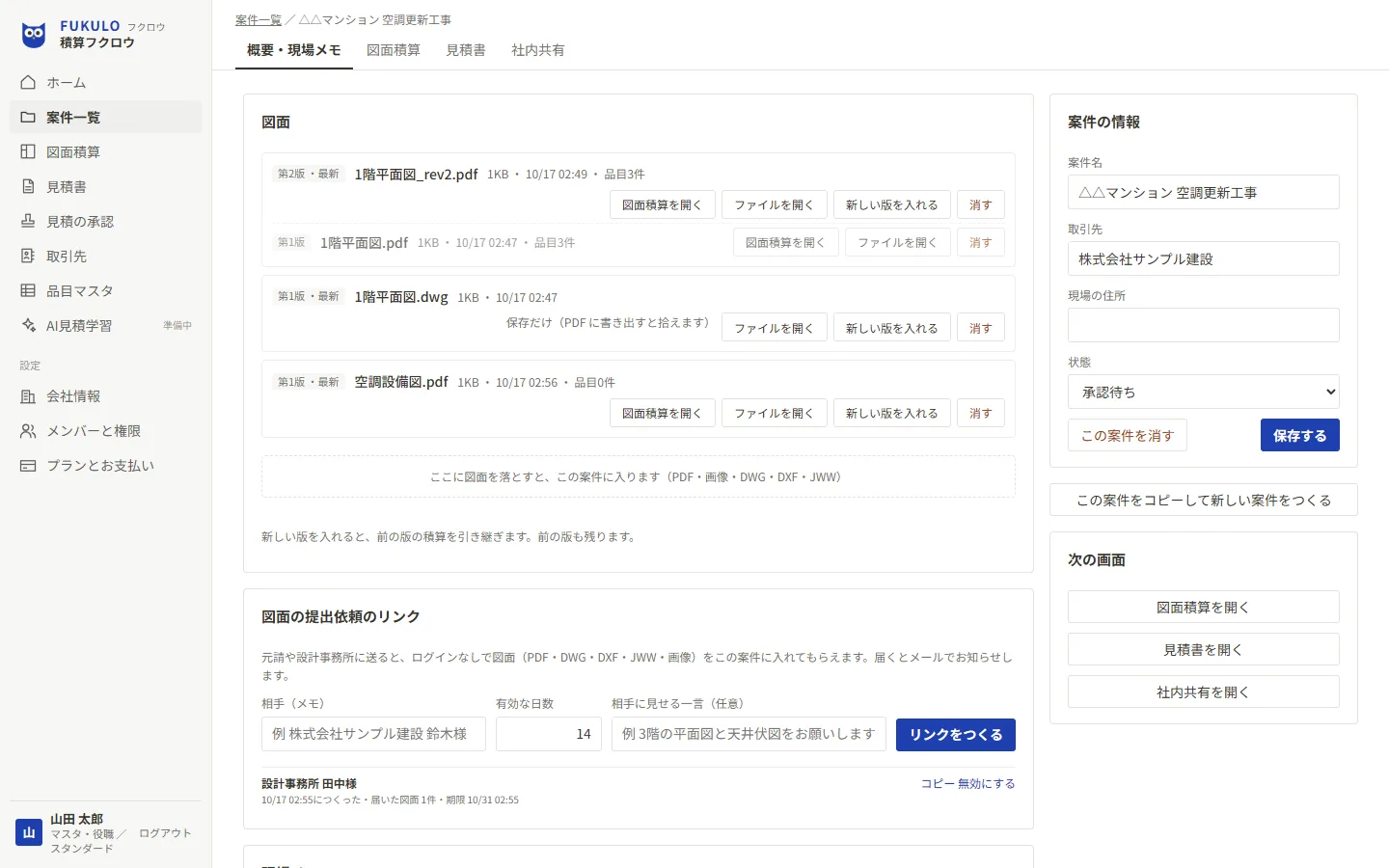Click the 案件一覧 breadcrumb link
The width and height of the screenshot is (1389, 868).
[259, 19]
